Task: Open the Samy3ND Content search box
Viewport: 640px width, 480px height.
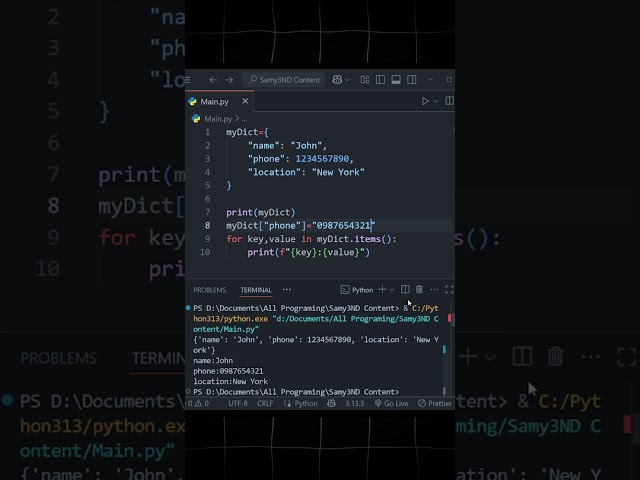Action: pos(284,80)
